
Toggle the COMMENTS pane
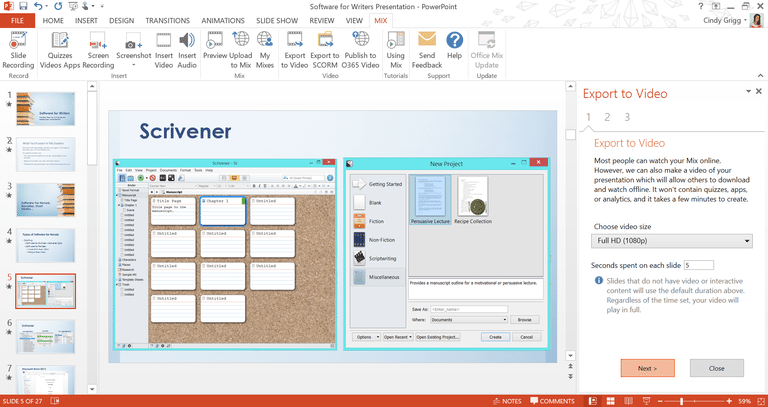click(x=552, y=401)
